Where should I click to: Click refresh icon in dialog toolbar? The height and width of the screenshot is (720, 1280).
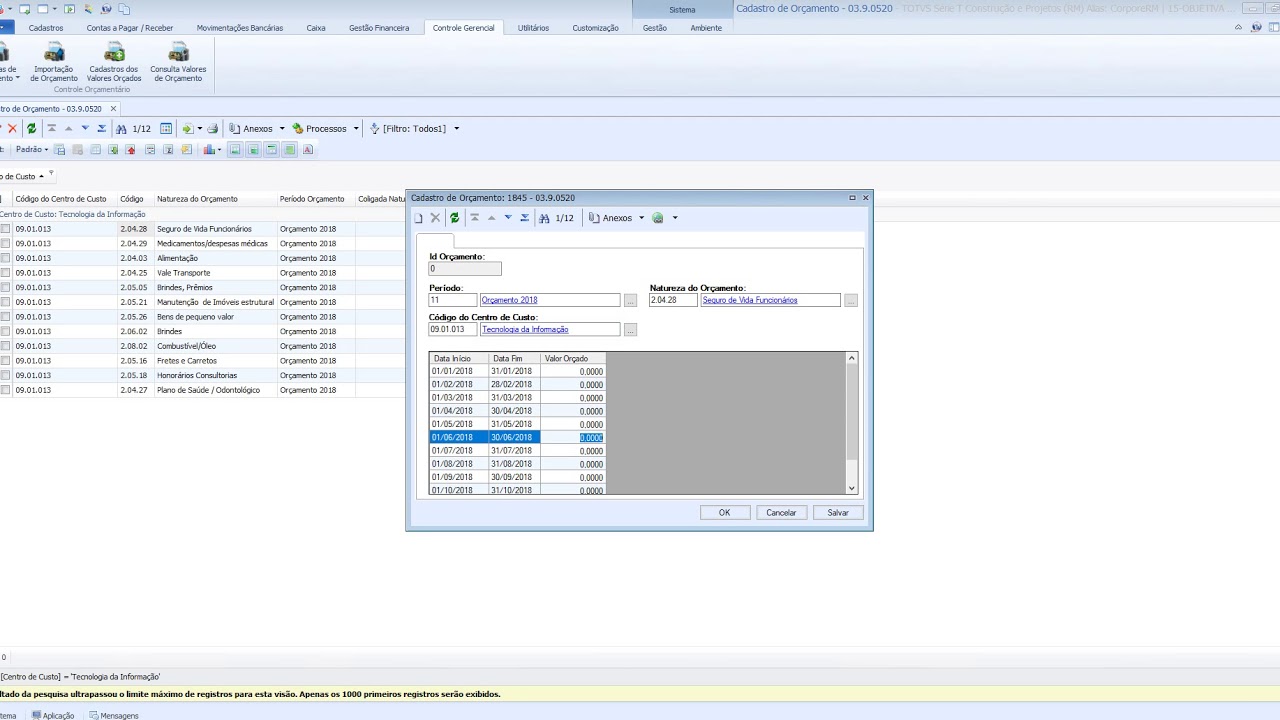coord(455,218)
